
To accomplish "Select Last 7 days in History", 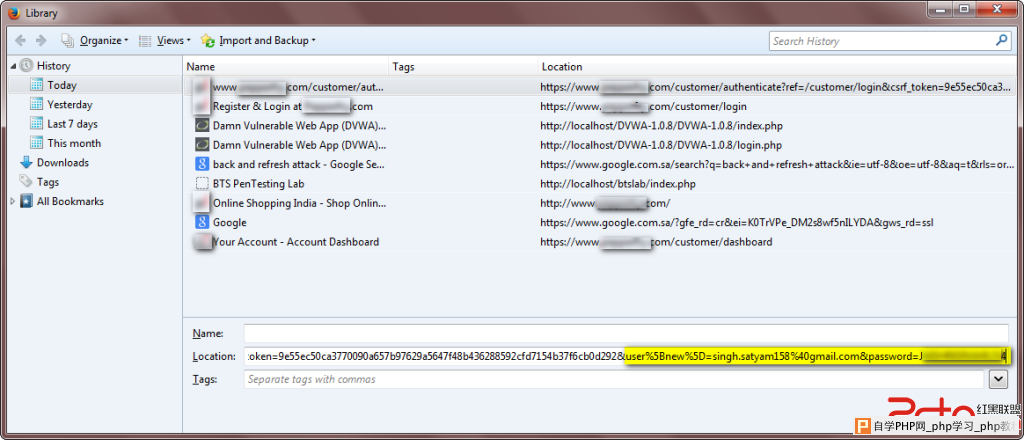I will 72,124.
